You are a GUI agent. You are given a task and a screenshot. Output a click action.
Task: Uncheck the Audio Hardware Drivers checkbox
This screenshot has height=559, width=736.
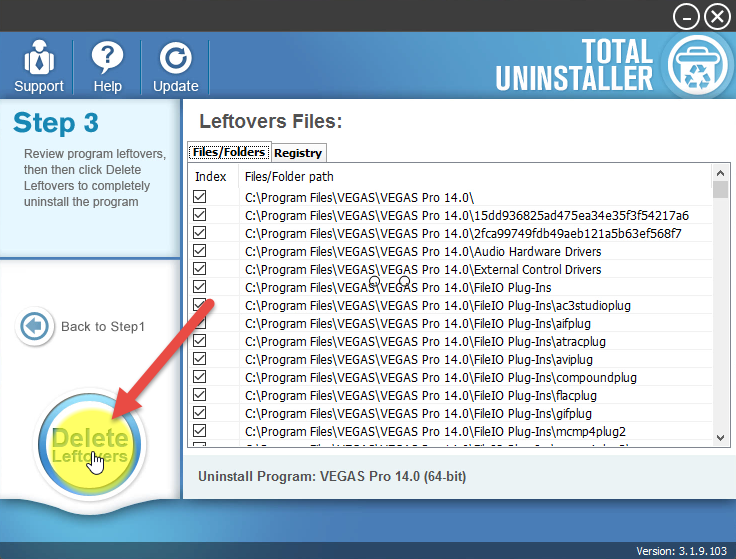(199, 251)
